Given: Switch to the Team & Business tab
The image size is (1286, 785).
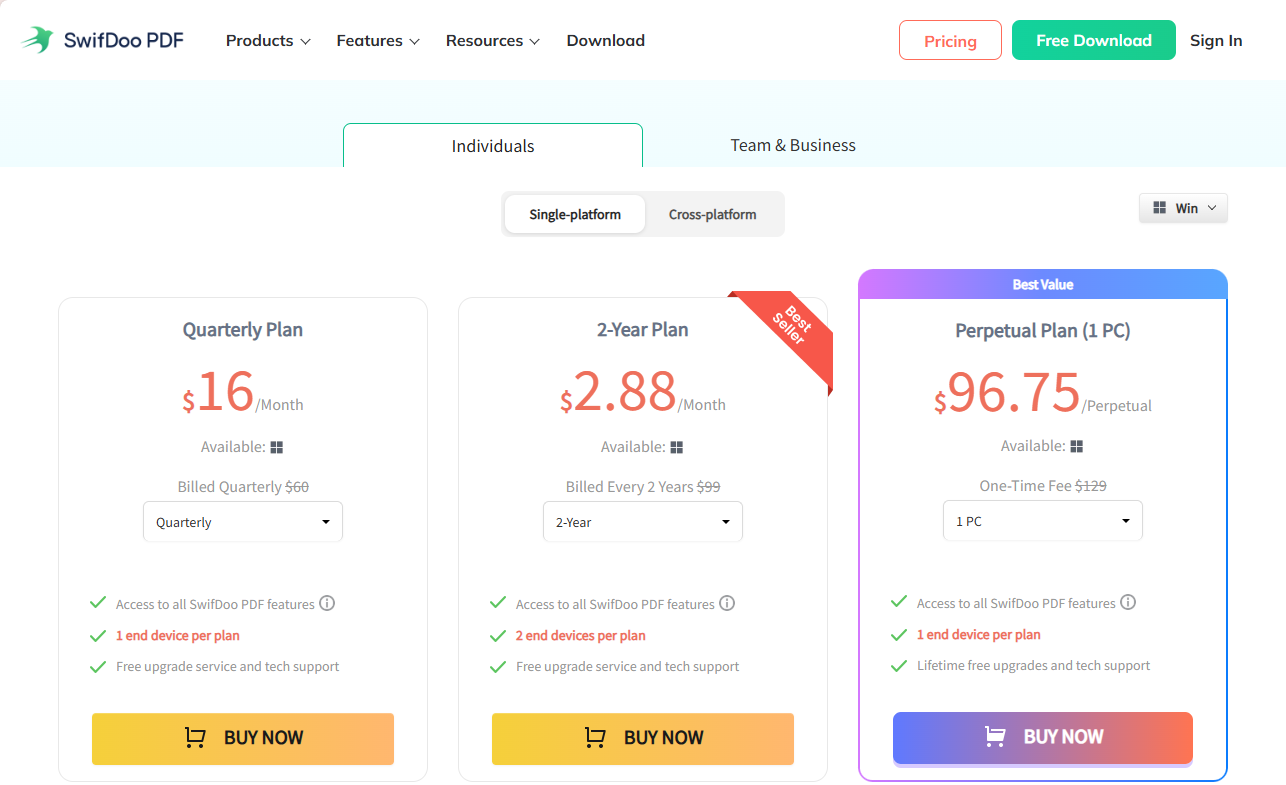Looking at the screenshot, I should tap(792, 145).
